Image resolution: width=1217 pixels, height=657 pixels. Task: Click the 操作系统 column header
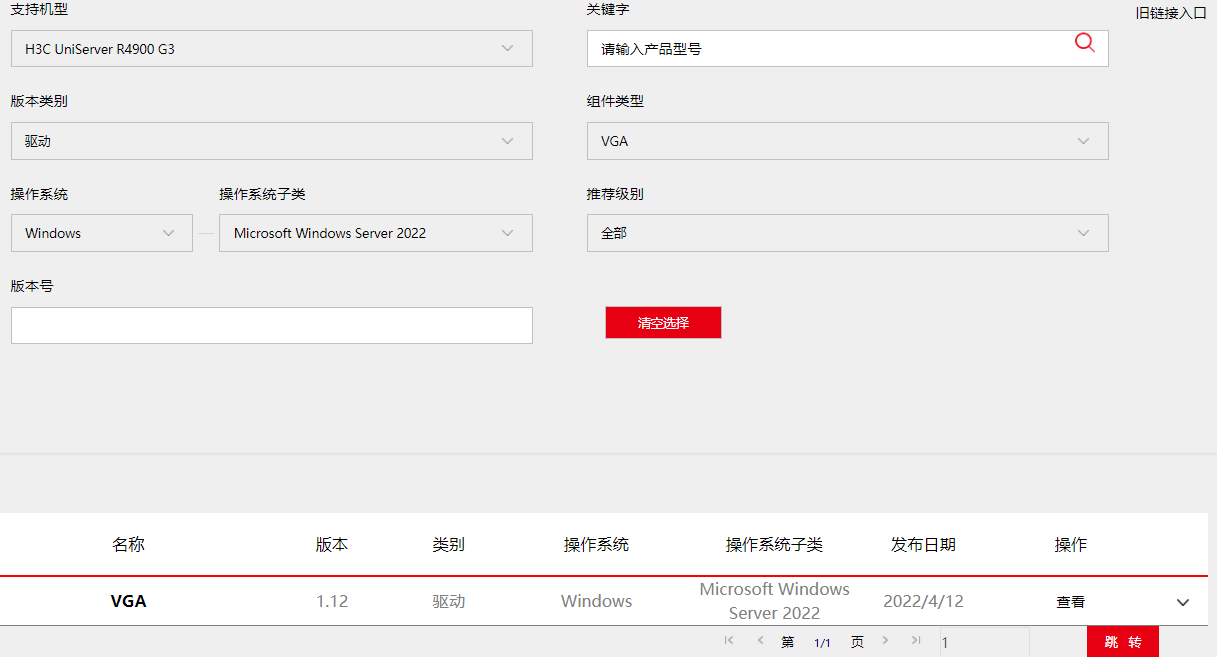[x=596, y=545]
